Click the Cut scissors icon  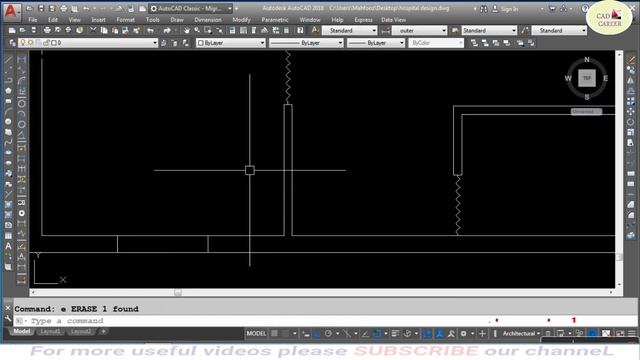tap(93, 31)
